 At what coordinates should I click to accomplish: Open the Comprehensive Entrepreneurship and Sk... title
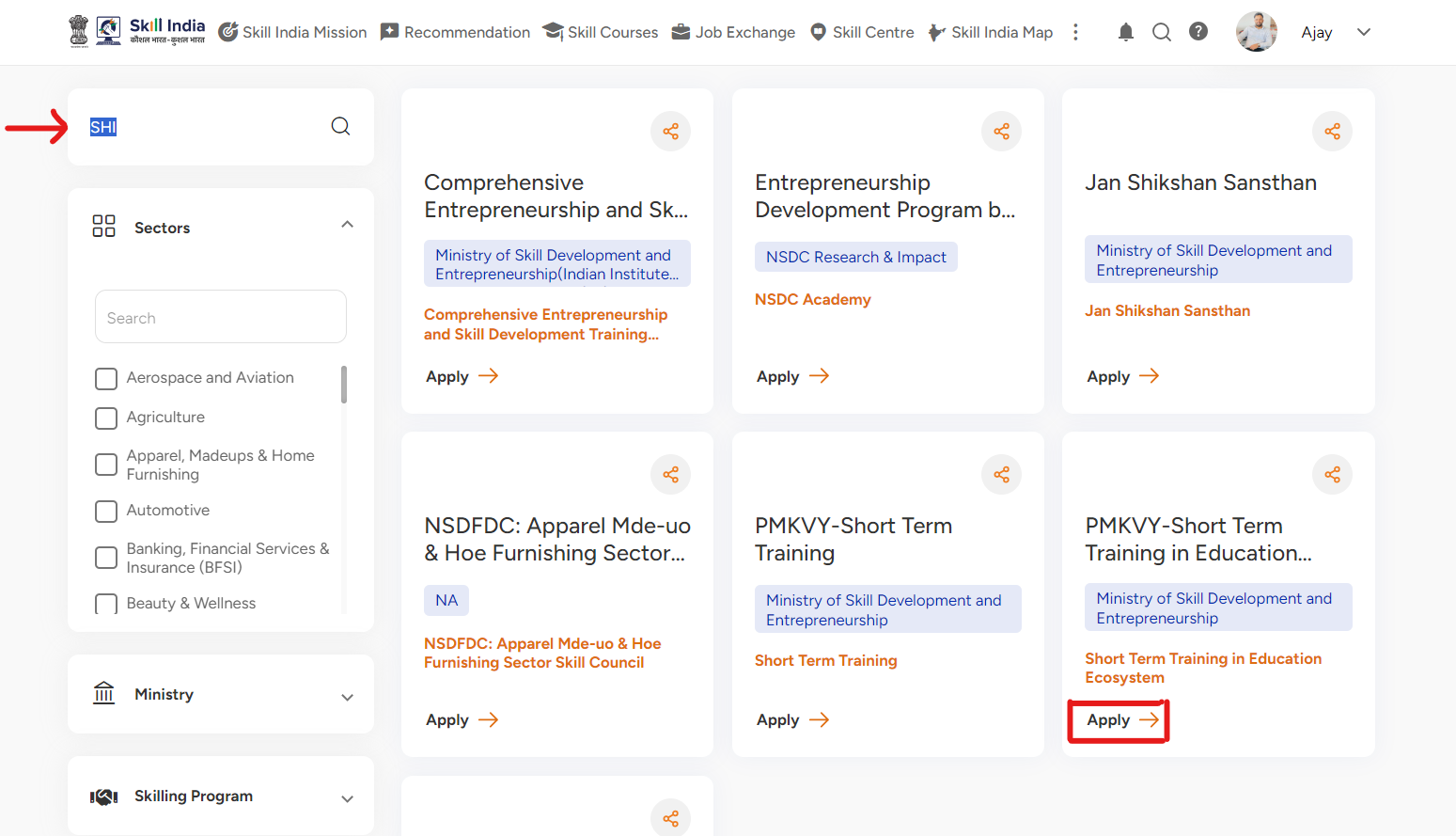tap(556, 196)
